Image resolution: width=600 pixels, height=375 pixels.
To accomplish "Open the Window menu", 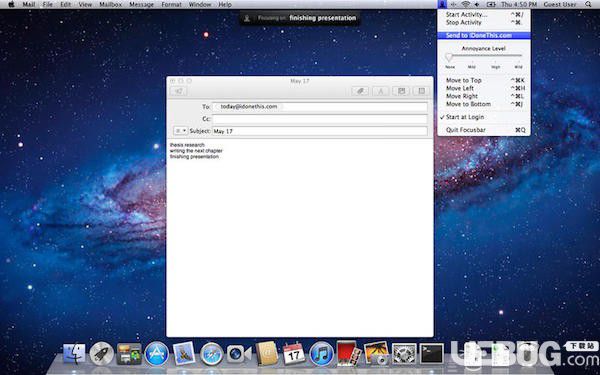I will [200, 5].
